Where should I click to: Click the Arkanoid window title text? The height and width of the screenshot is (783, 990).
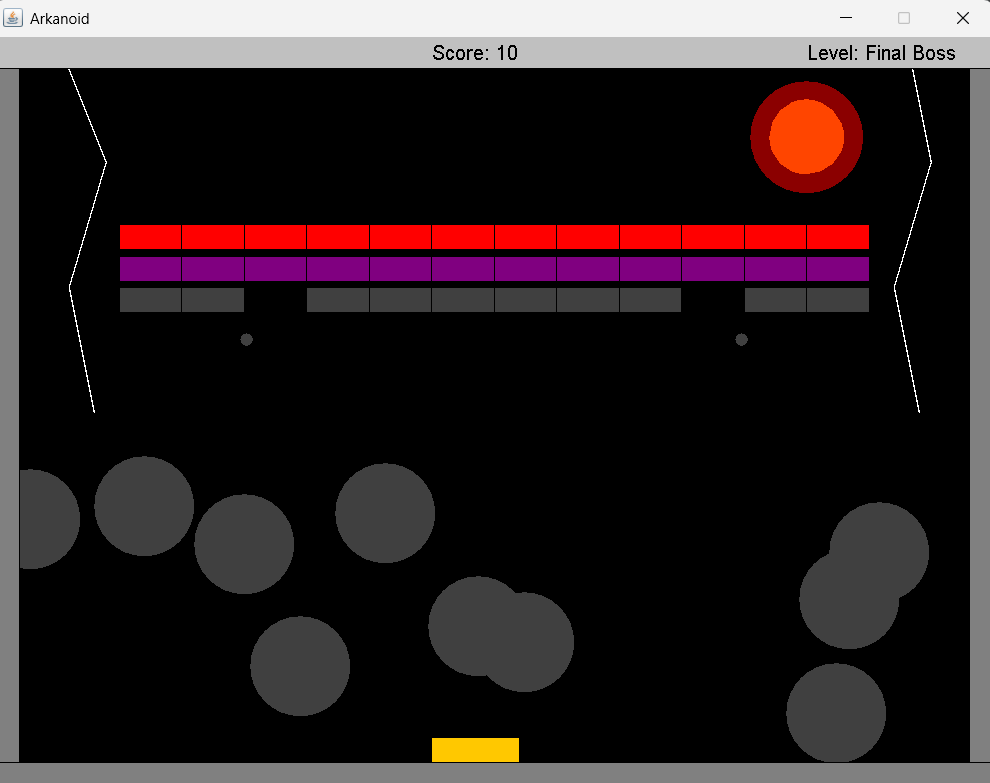tap(60, 18)
